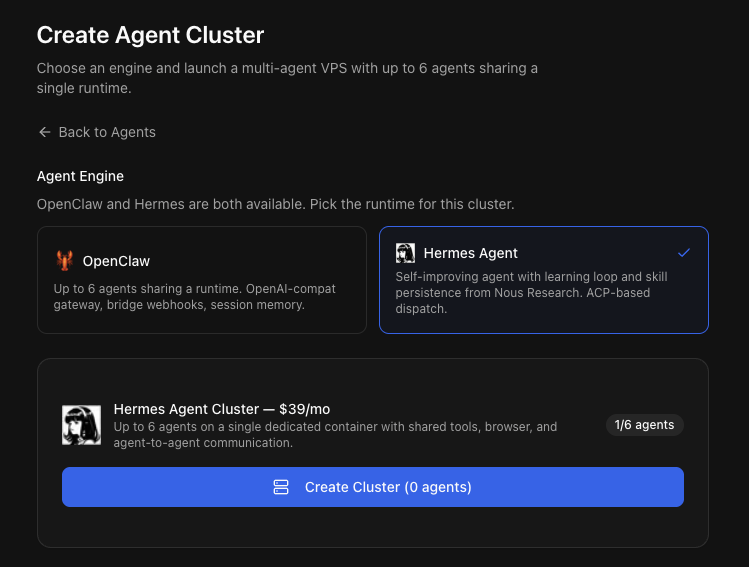Click the OpenClaw description about OpenAI-compat gateway
Viewport: 749px width, 567px height.
coord(194,297)
